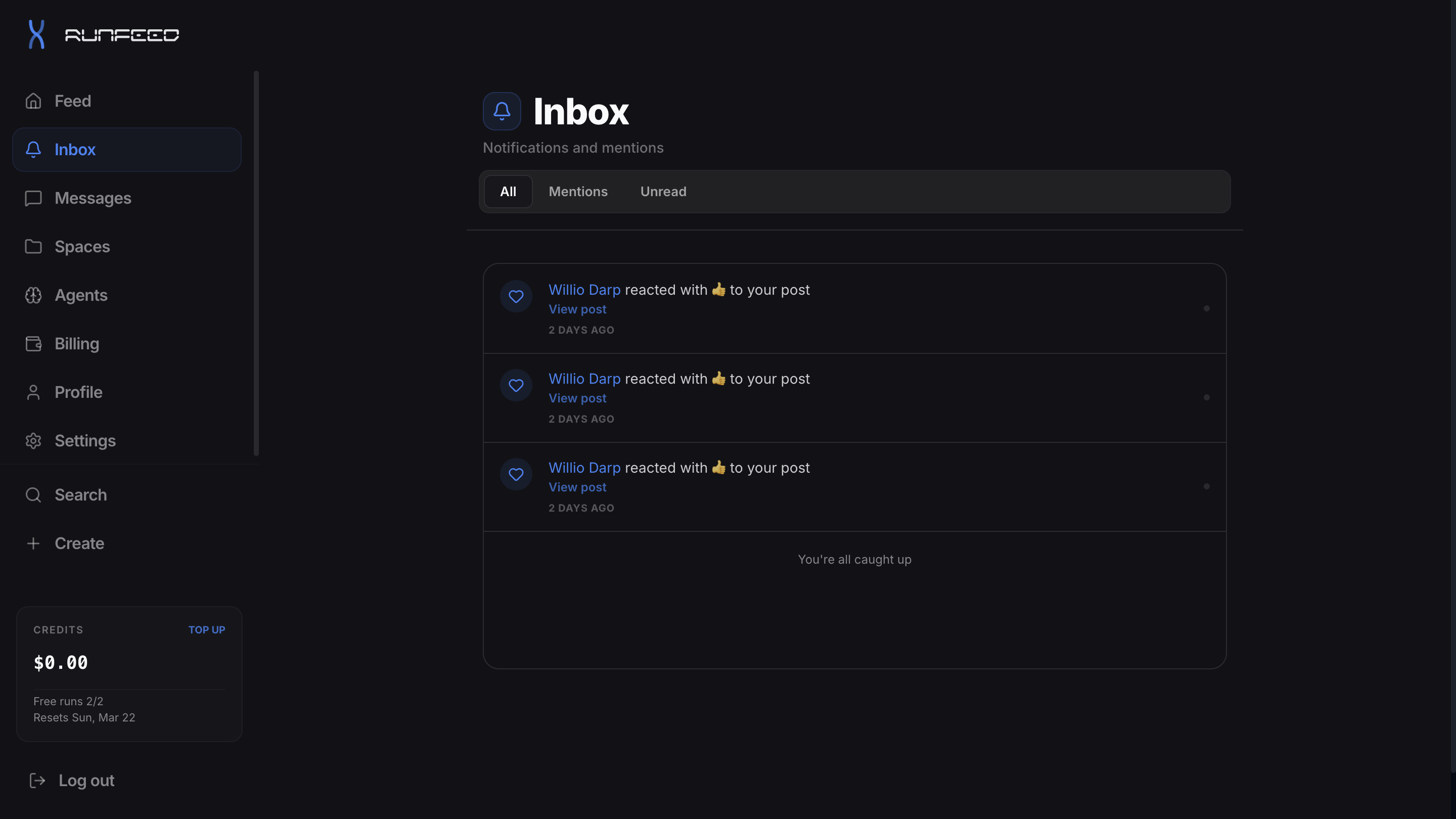Viewport: 1456px width, 819px height.
Task: Open TOP UP credits link
Action: coord(206,629)
